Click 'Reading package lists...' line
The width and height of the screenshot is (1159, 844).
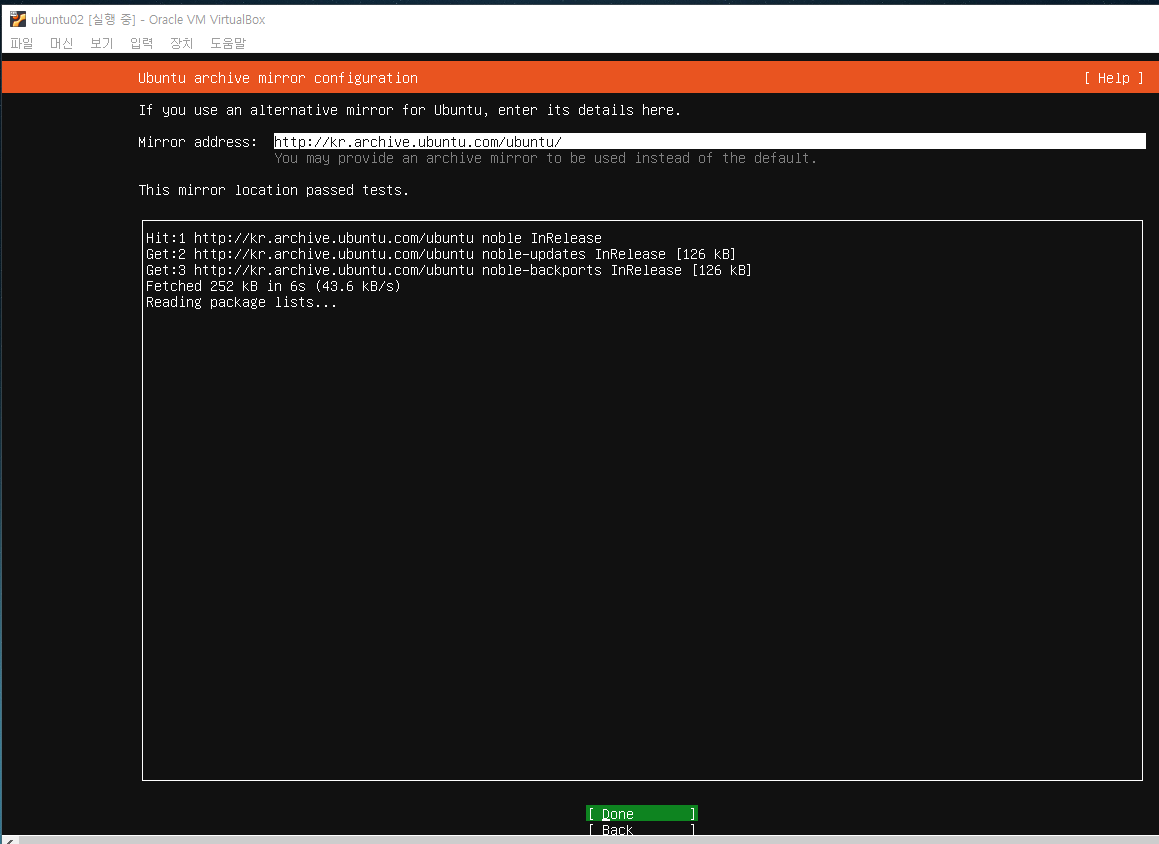[241, 302]
